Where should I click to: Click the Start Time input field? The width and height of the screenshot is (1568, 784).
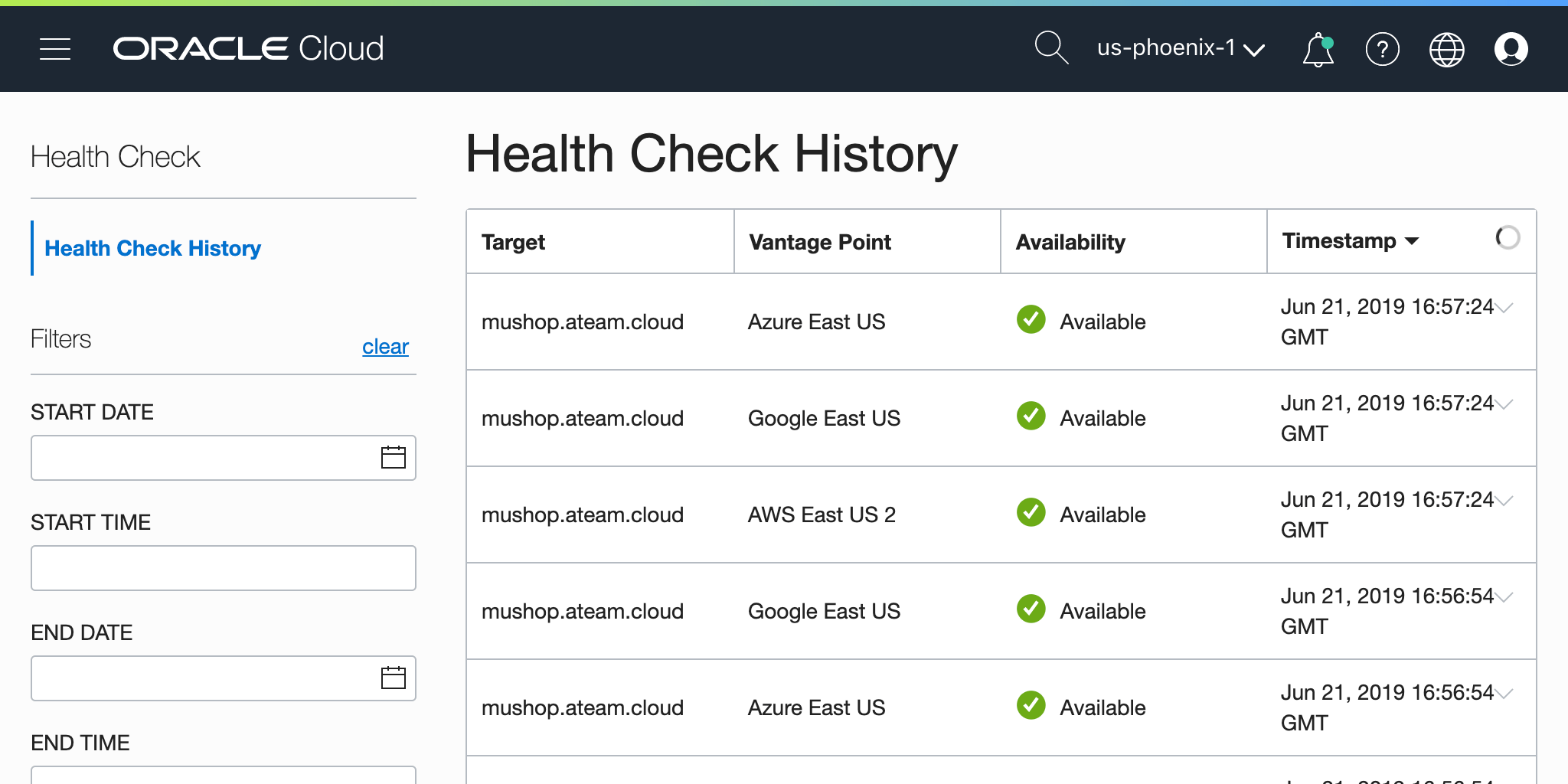(x=223, y=568)
